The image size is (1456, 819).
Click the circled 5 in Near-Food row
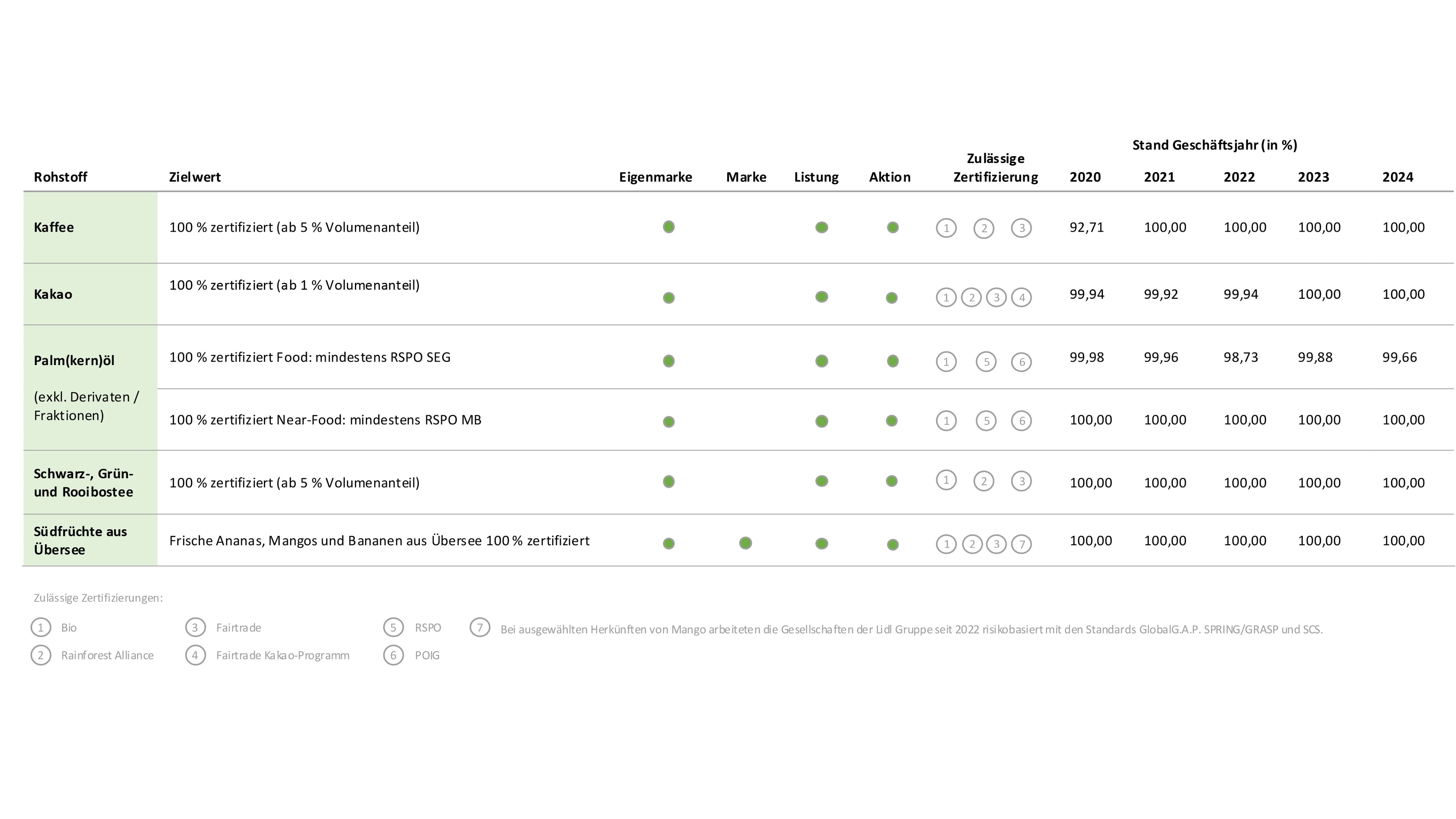(x=986, y=420)
